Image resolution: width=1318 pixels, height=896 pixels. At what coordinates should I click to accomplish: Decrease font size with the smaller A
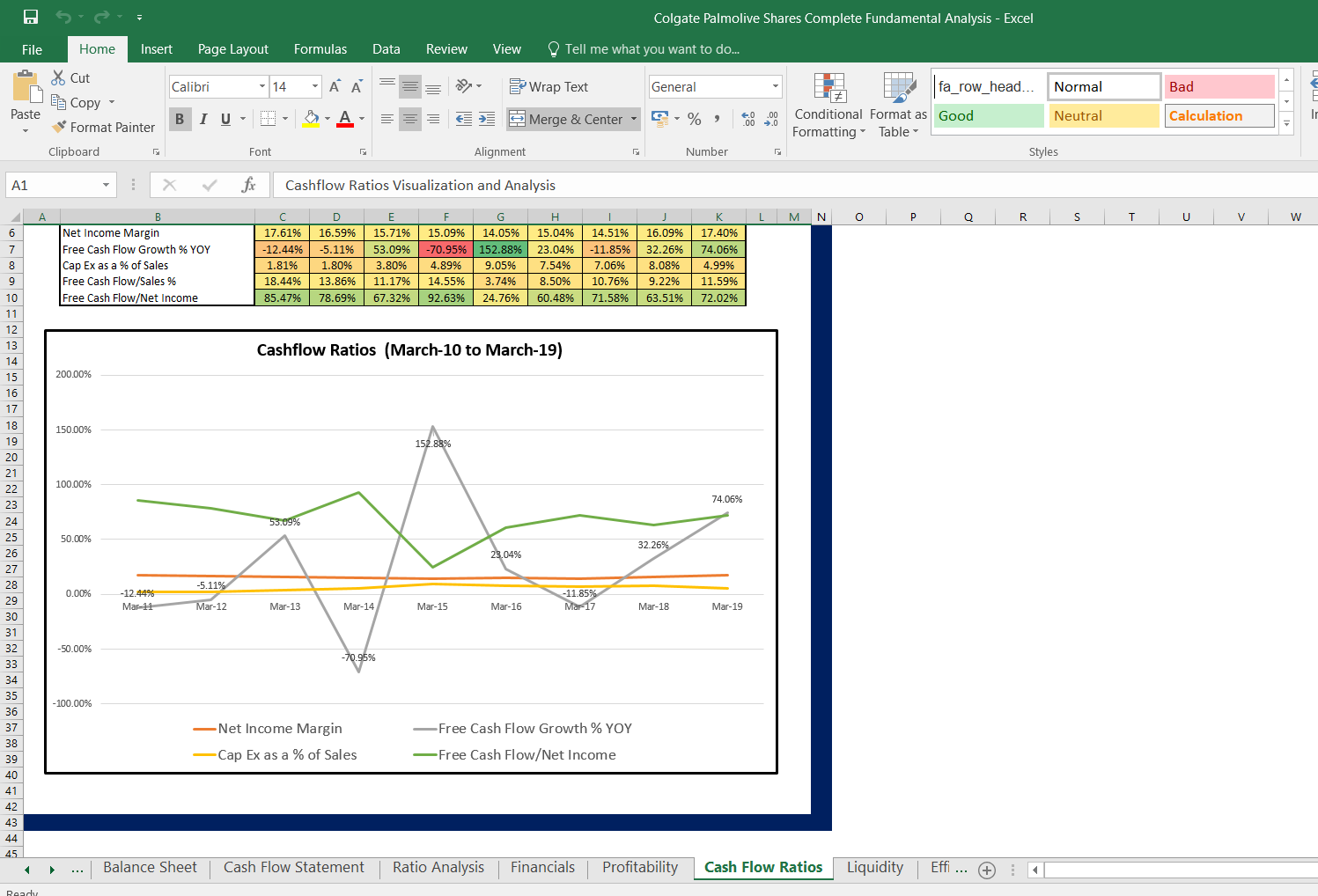click(x=357, y=86)
